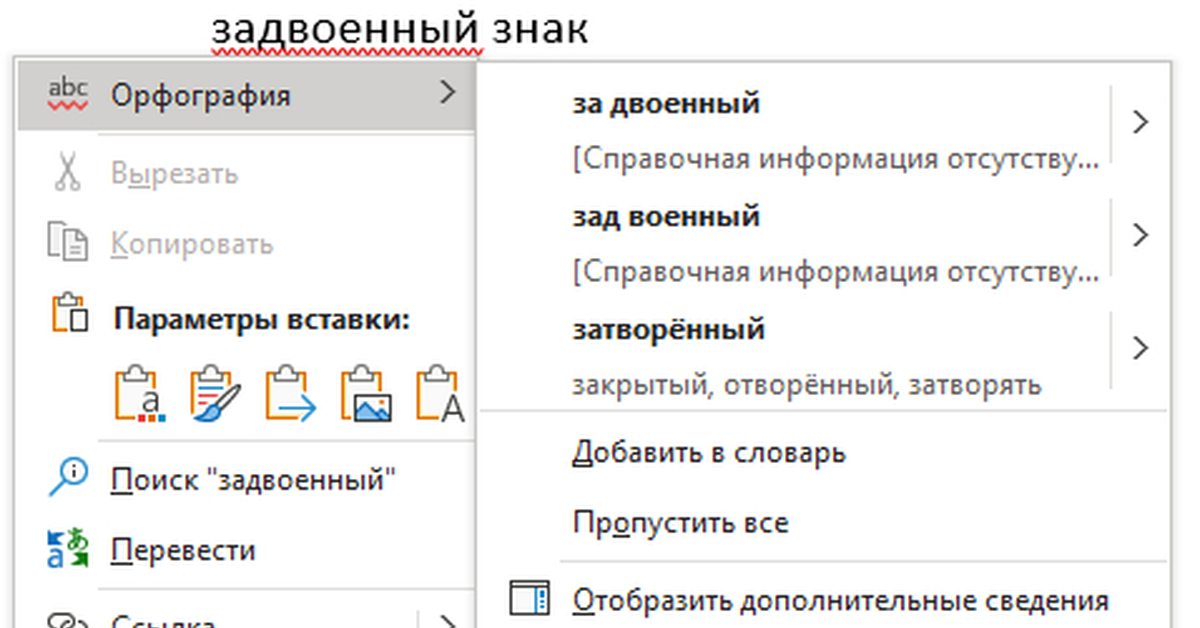The image size is (1200, 628).
Task: Open the 'затворённый' suggestion submenu arrow
Action: coord(1142,348)
